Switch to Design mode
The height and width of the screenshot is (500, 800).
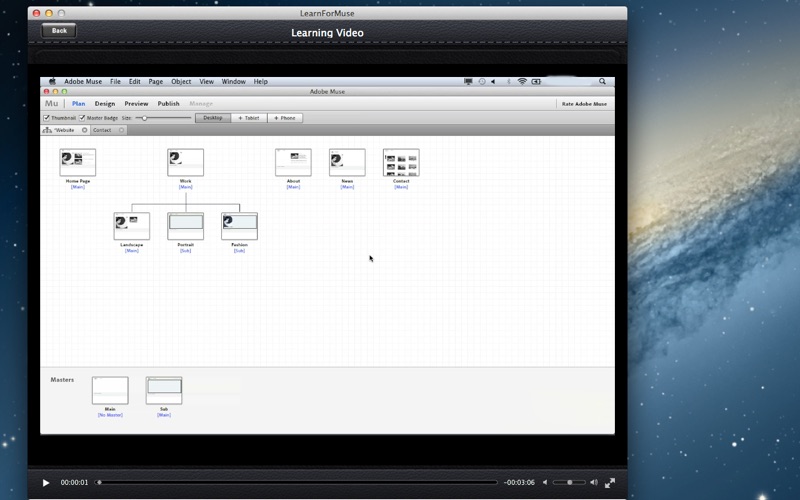coord(105,104)
